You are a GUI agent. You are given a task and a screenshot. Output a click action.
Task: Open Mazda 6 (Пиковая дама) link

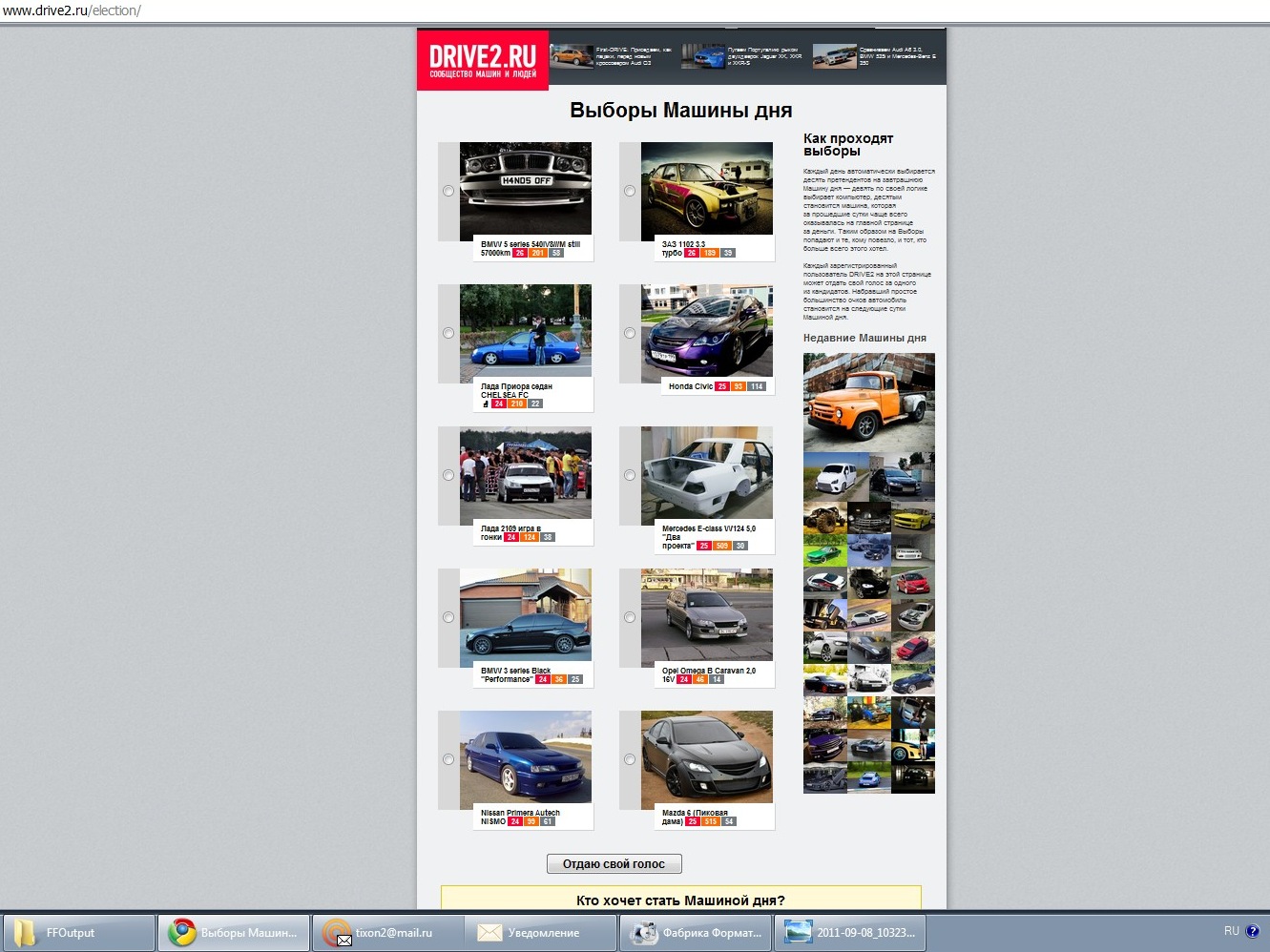point(695,817)
